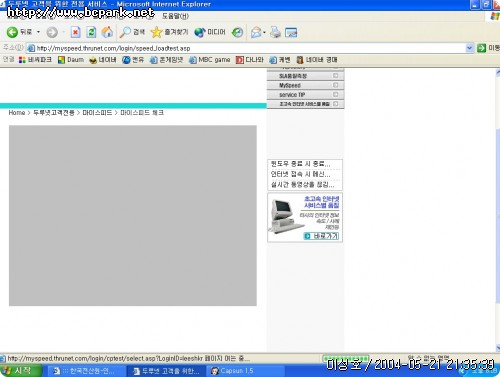This screenshot has width=500, height=377.
Task: Open the 도움말(H) menu
Action: (175, 16)
